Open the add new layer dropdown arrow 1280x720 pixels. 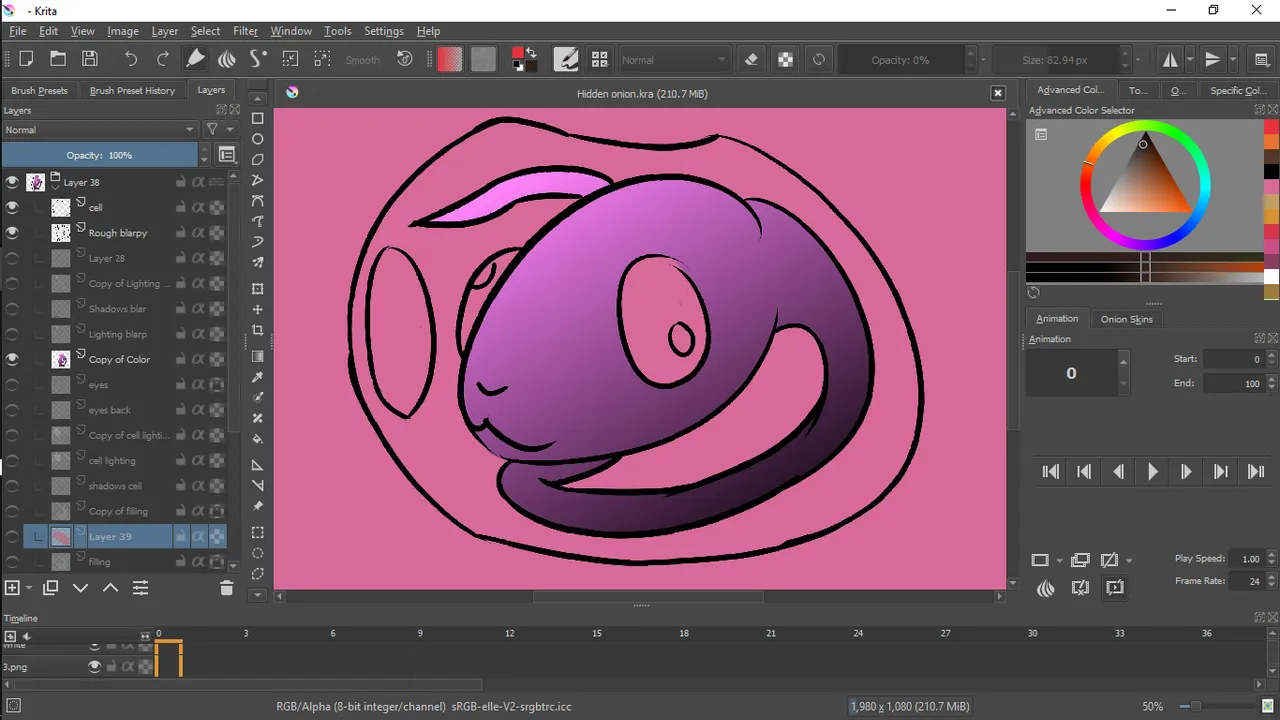[x=29, y=588]
